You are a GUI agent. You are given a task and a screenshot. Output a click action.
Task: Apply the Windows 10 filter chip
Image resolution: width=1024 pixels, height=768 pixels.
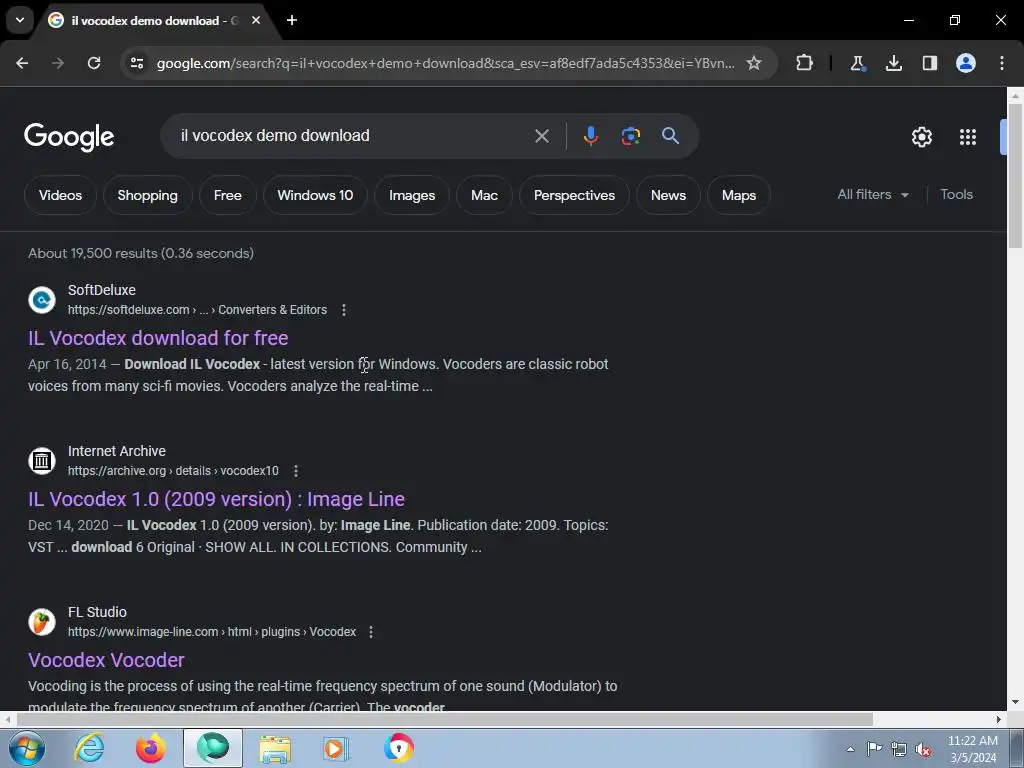coord(315,195)
